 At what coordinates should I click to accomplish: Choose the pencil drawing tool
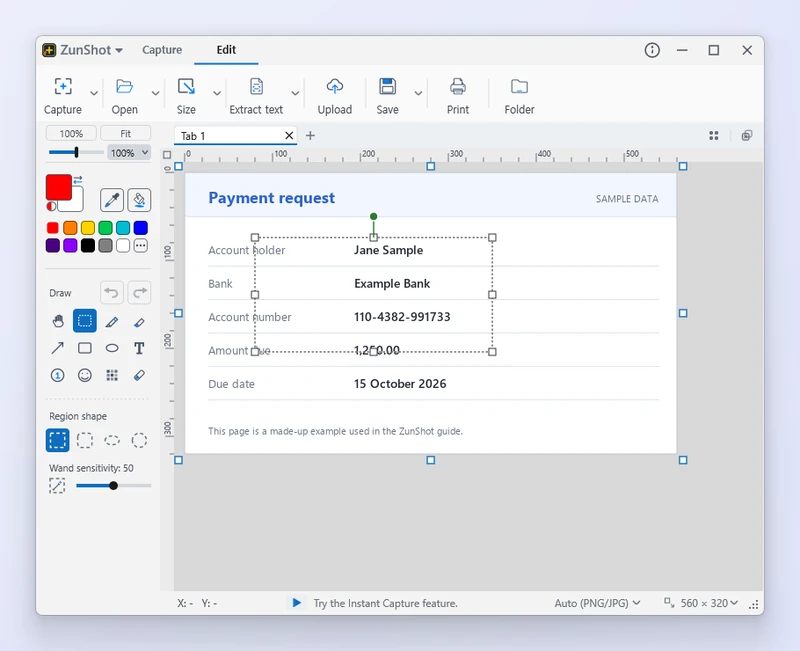112,322
